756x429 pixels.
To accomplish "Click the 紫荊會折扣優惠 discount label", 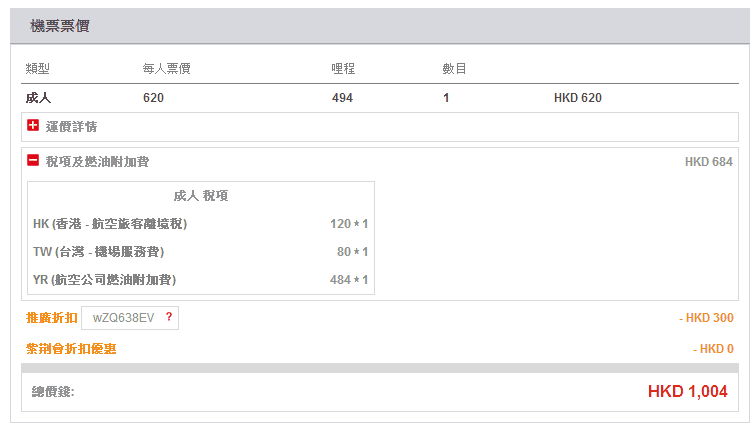I will coord(78,349).
